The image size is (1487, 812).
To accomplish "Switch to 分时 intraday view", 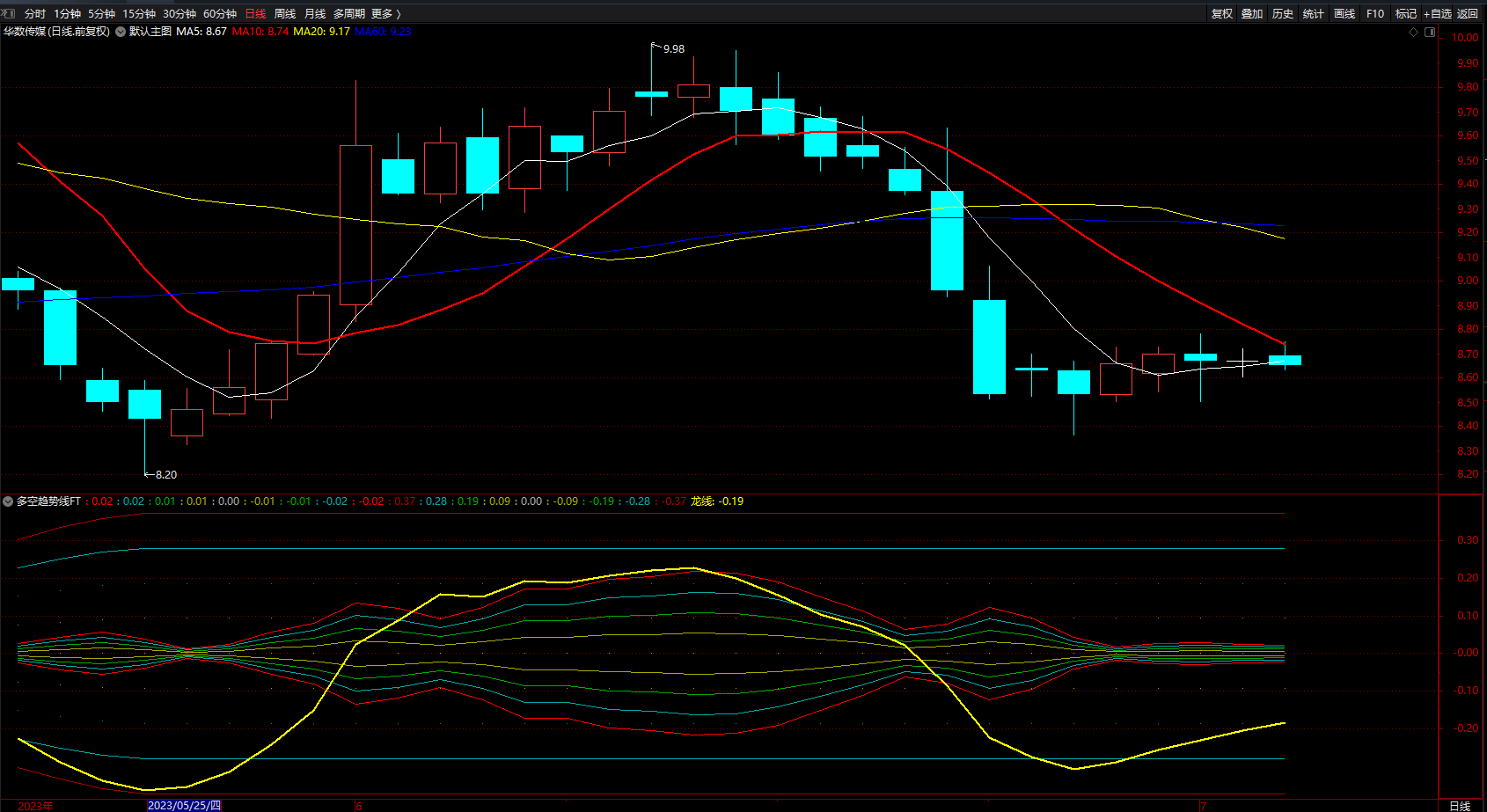I will point(34,13).
